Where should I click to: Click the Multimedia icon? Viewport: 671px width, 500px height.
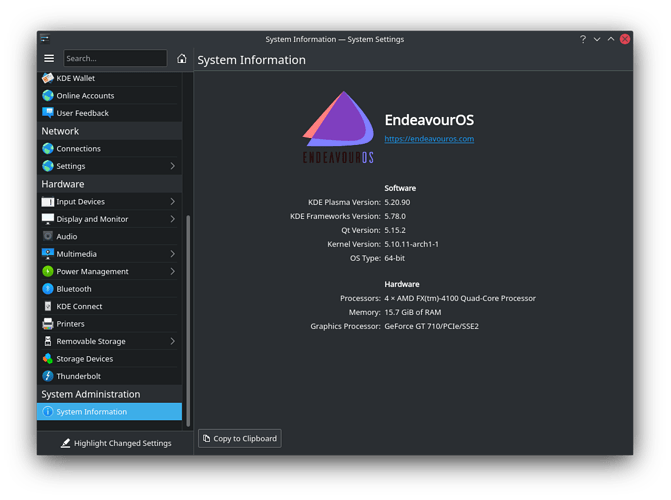pyautogui.click(x=48, y=254)
